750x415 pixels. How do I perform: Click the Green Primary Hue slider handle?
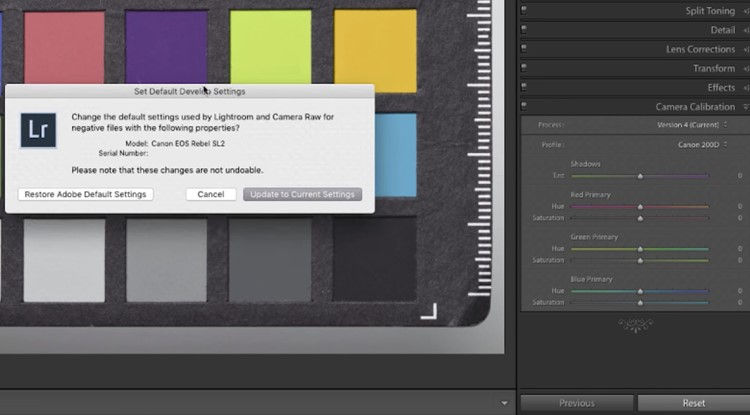(x=640, y=249)
